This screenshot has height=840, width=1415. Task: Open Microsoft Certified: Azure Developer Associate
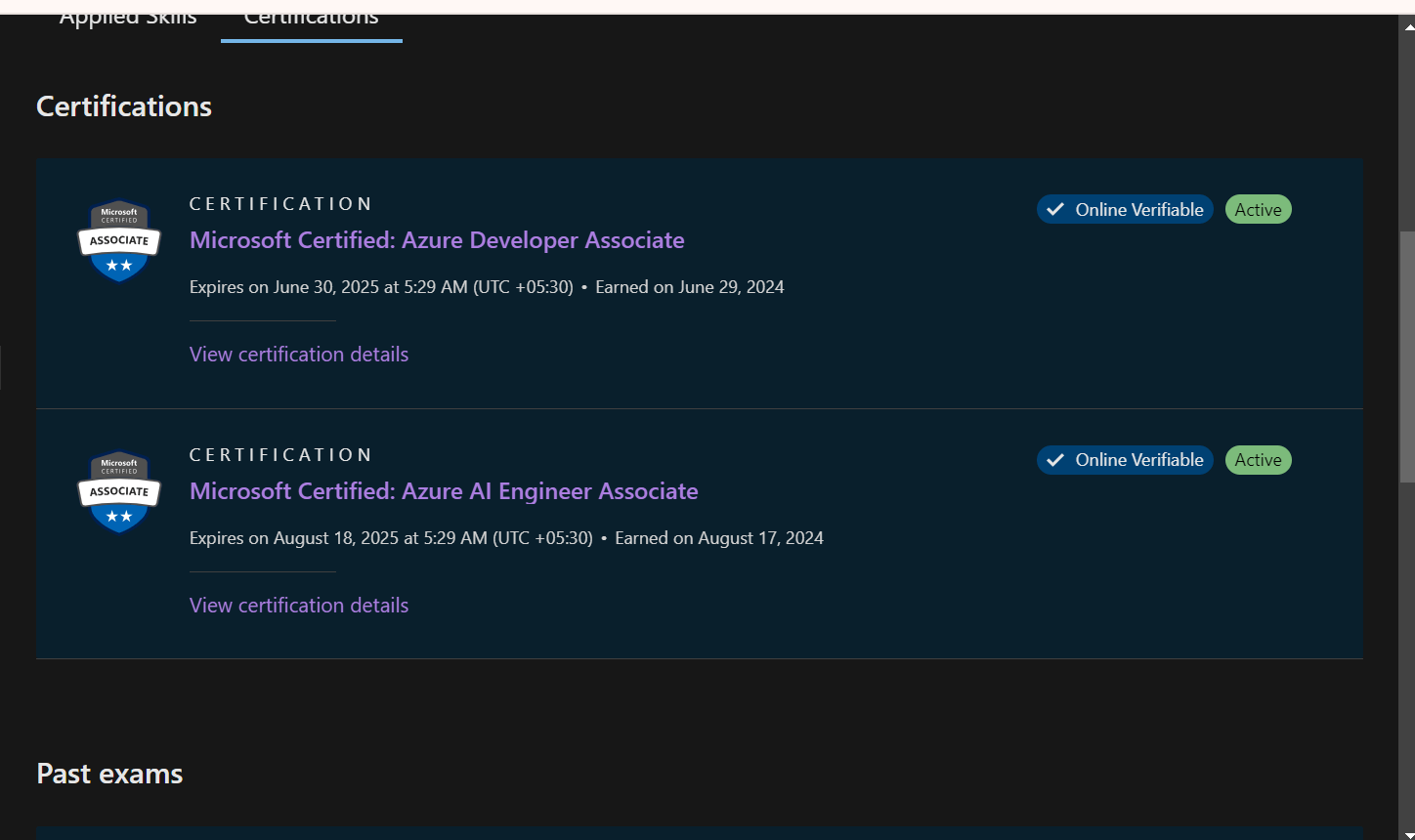click(437, 239)
